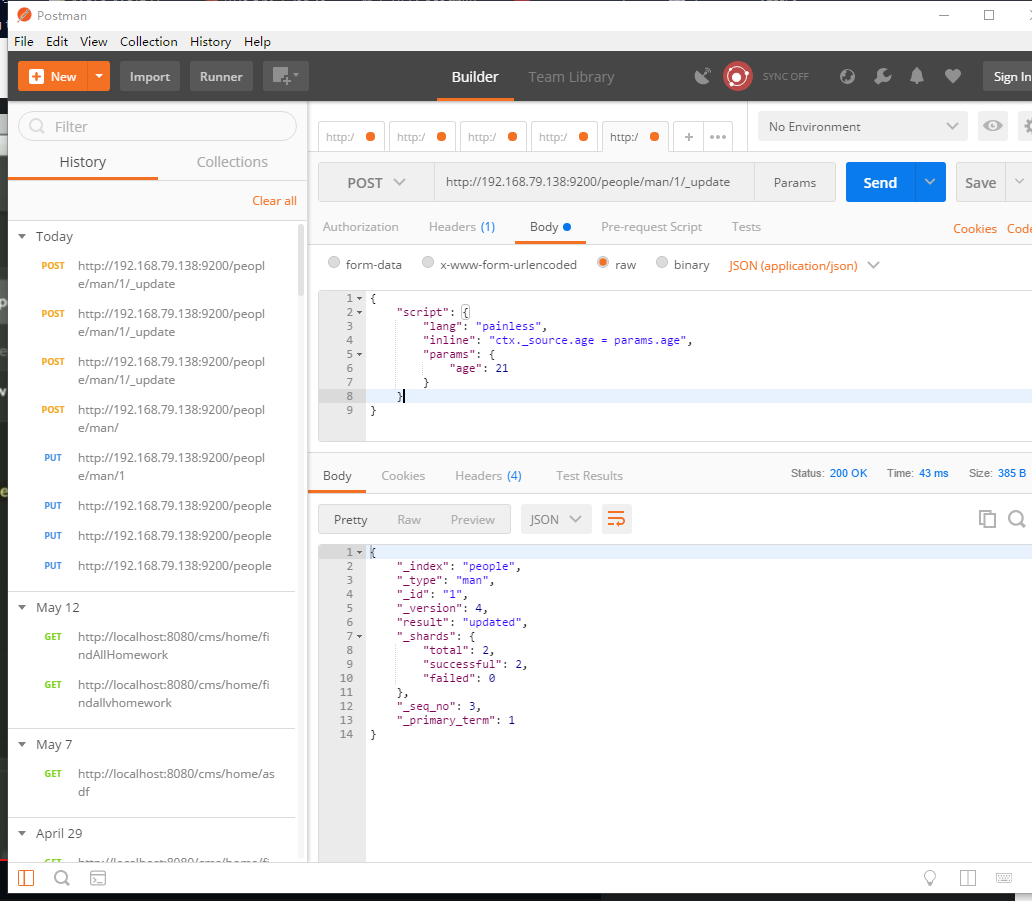Click the new window/tab icon in toolbar

click(x=285, y=77)
